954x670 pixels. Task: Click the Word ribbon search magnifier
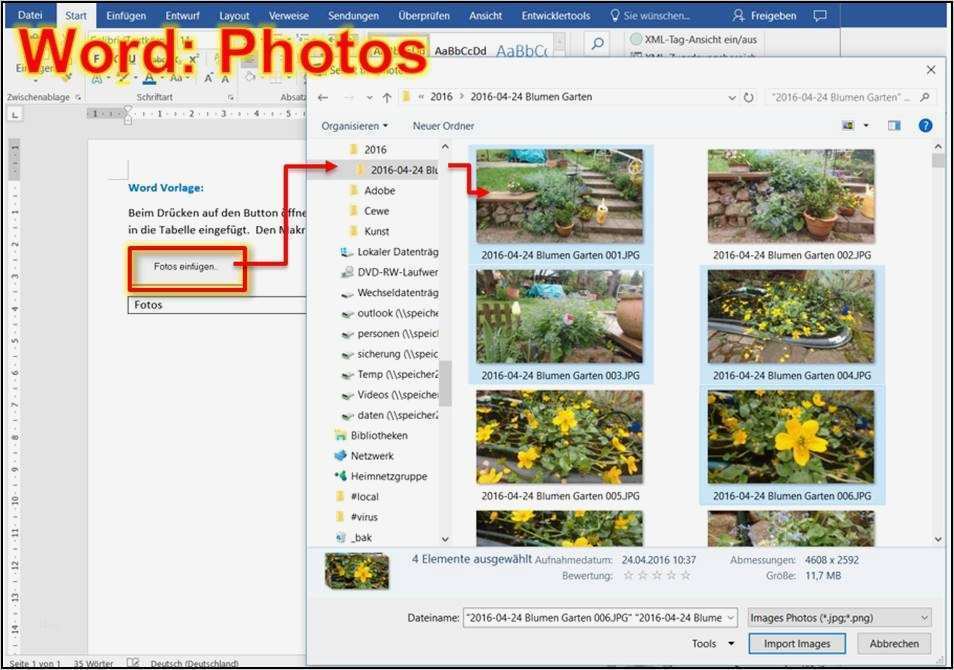[597, 44]
